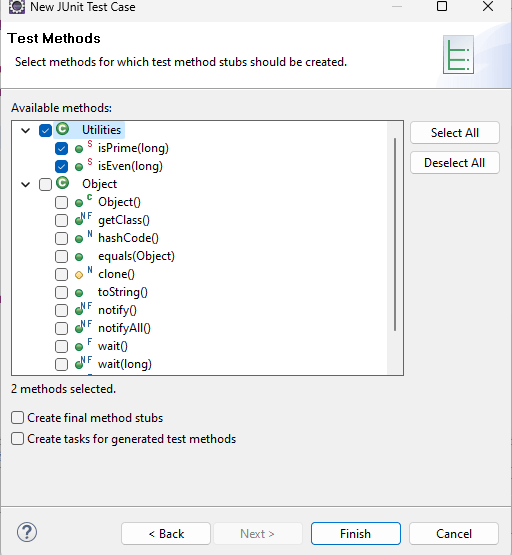Cancel the New JUnit Test Case wizard
This screenshot has width=512, height=555.
[454, 533]
